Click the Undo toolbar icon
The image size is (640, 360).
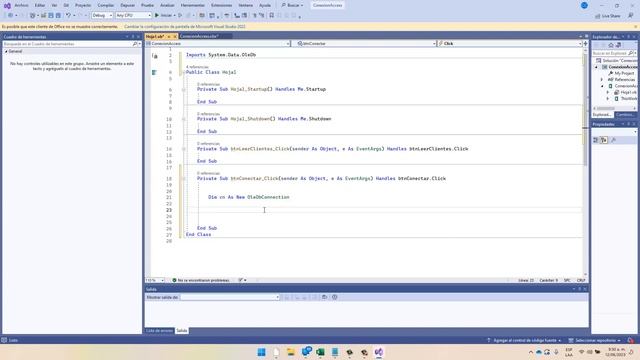pos(68,16)
